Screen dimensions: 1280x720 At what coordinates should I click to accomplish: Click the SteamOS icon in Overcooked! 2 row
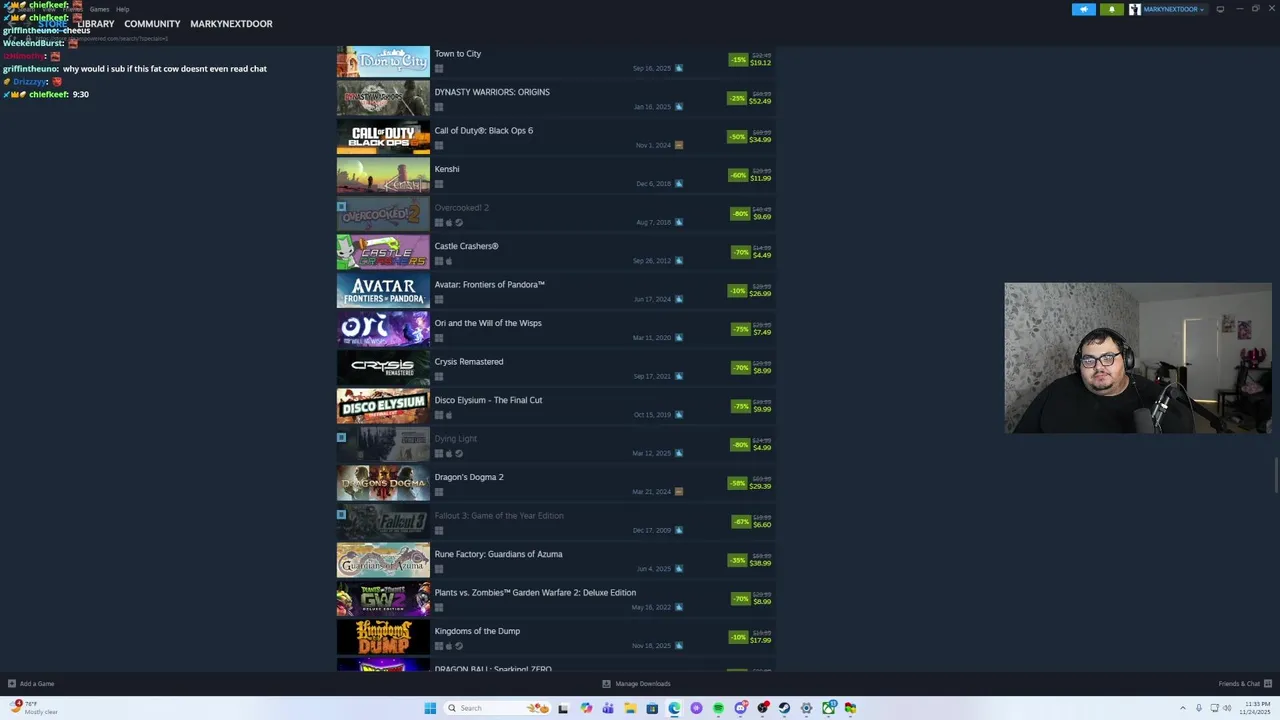459,223
